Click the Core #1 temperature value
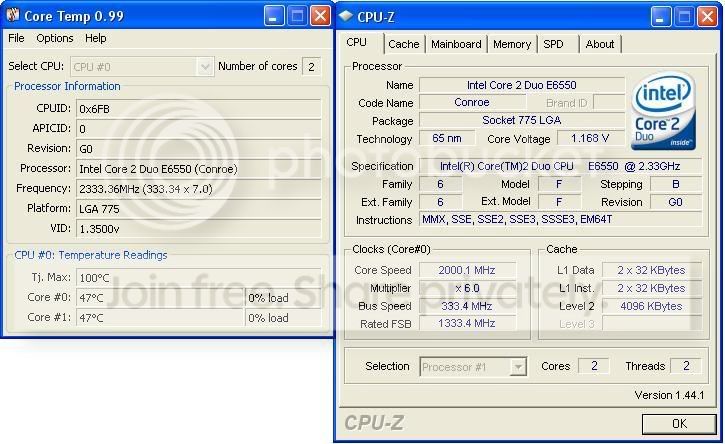 (x=160, y=318)
